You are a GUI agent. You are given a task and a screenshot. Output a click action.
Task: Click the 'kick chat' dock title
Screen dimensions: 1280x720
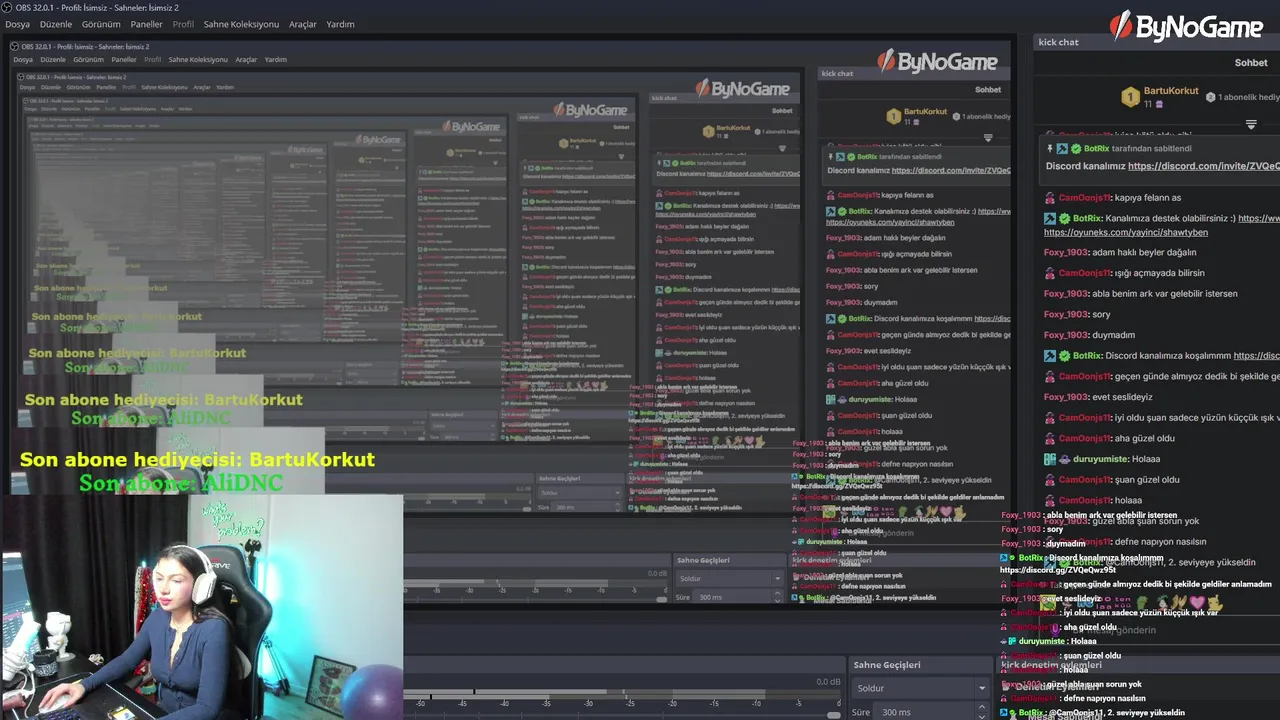pyautogui.click(x=1059, y=42)
